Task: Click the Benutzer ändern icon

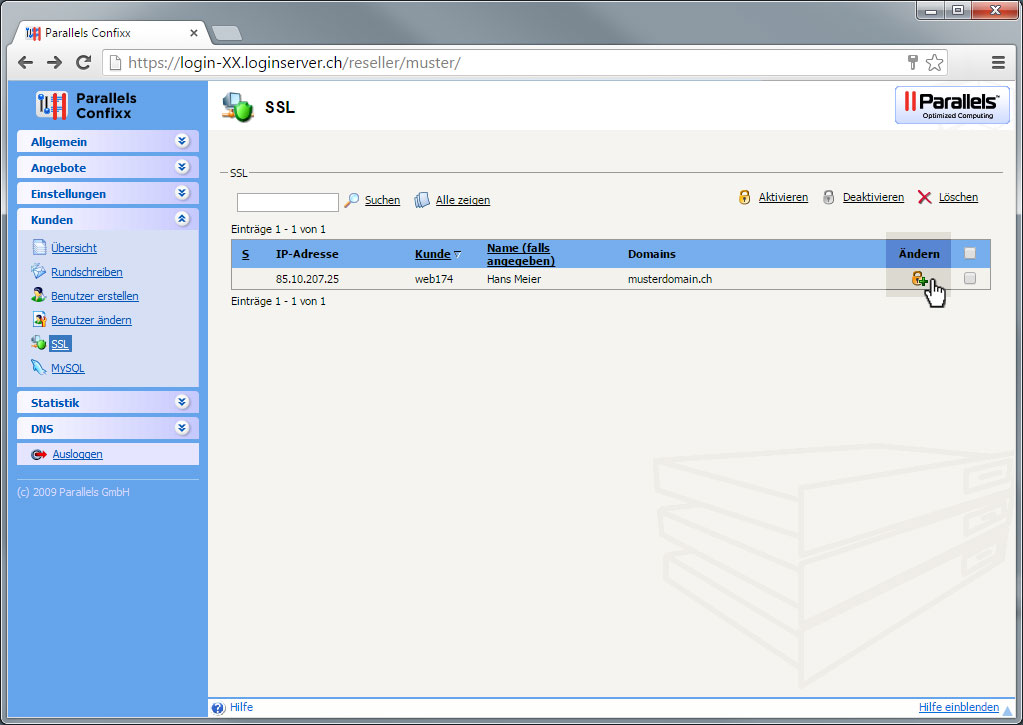Action: [x=39, y=319]
